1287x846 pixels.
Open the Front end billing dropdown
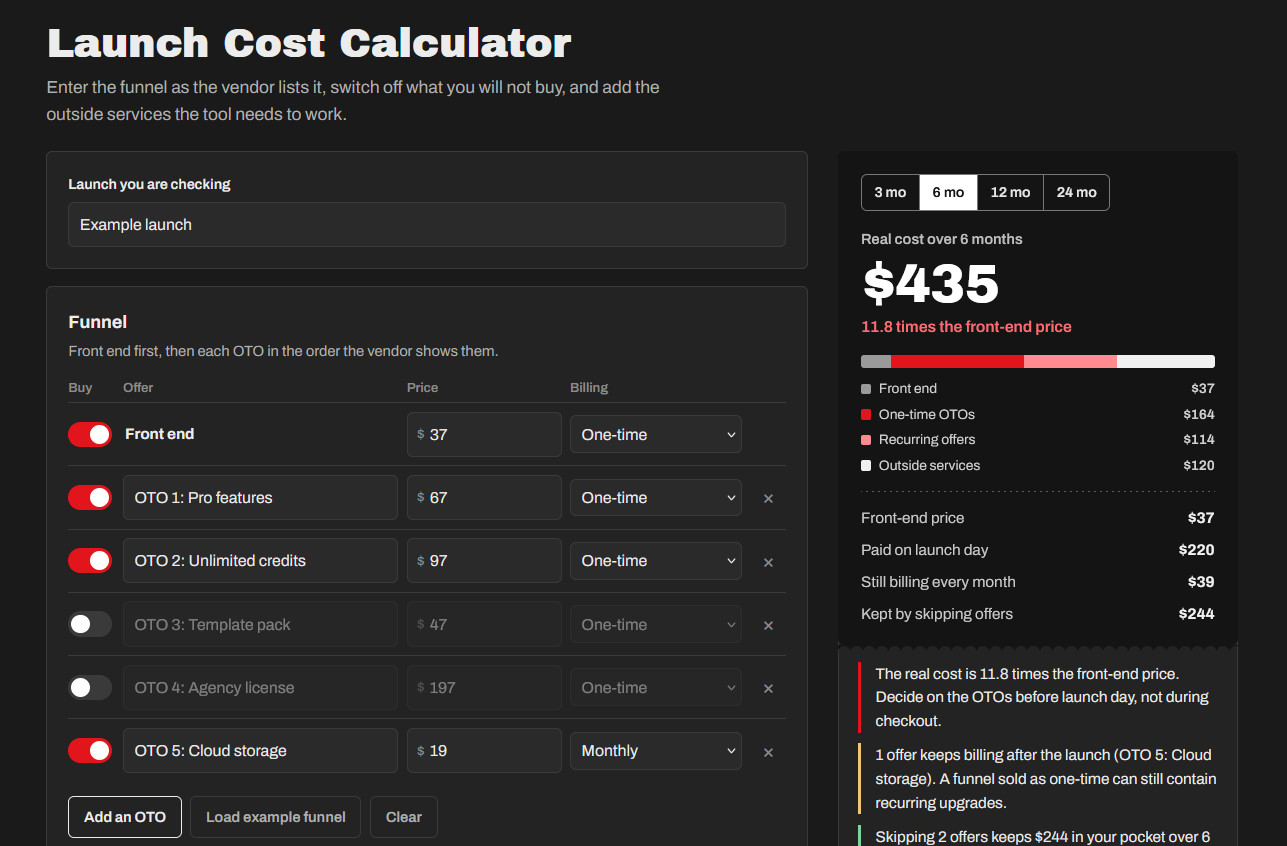click(656, 435)
